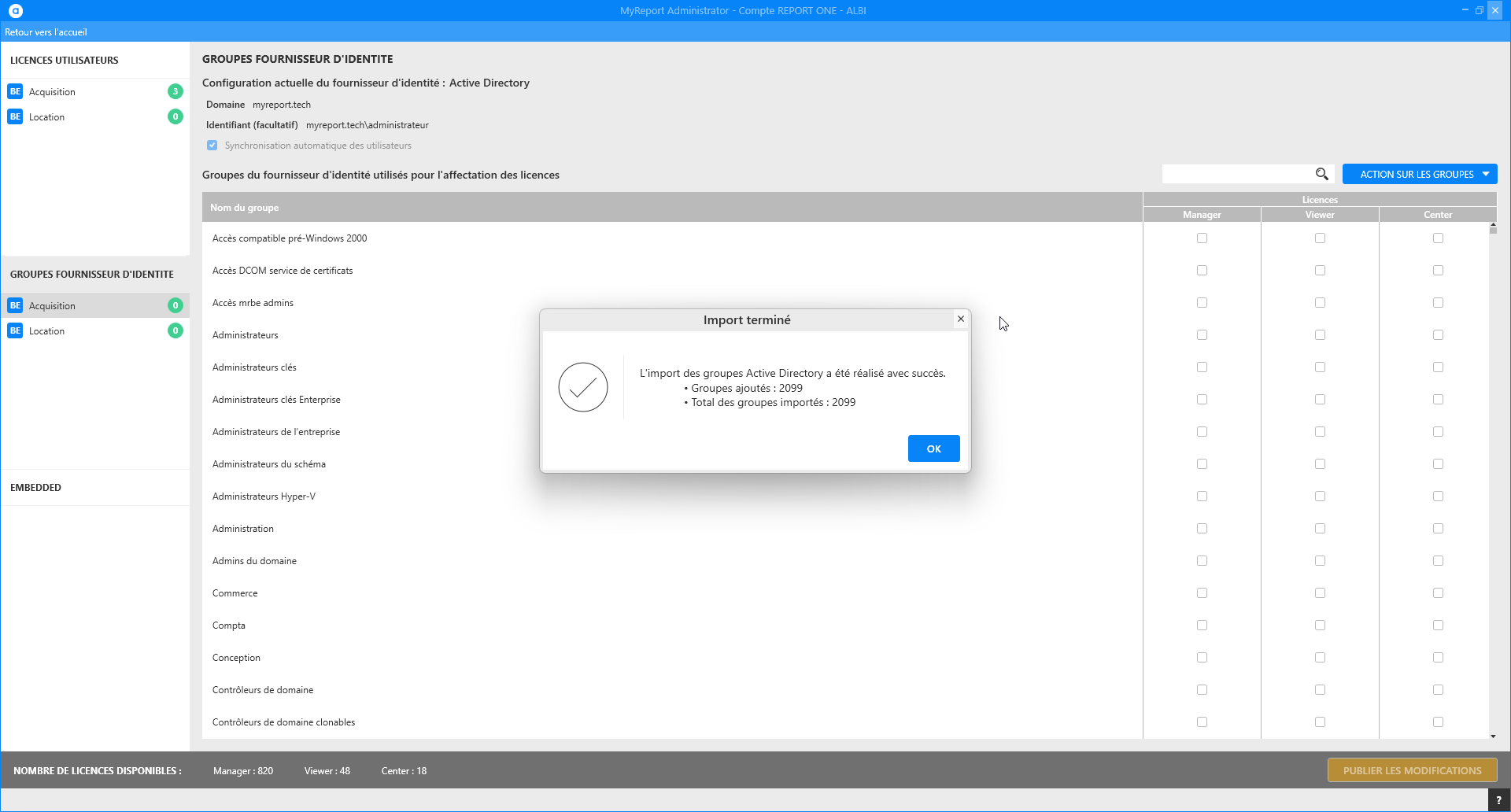Open the Action sur les groupes dropdown
The height and width of the screenshot is (812, 1511).
(1419, 174)
